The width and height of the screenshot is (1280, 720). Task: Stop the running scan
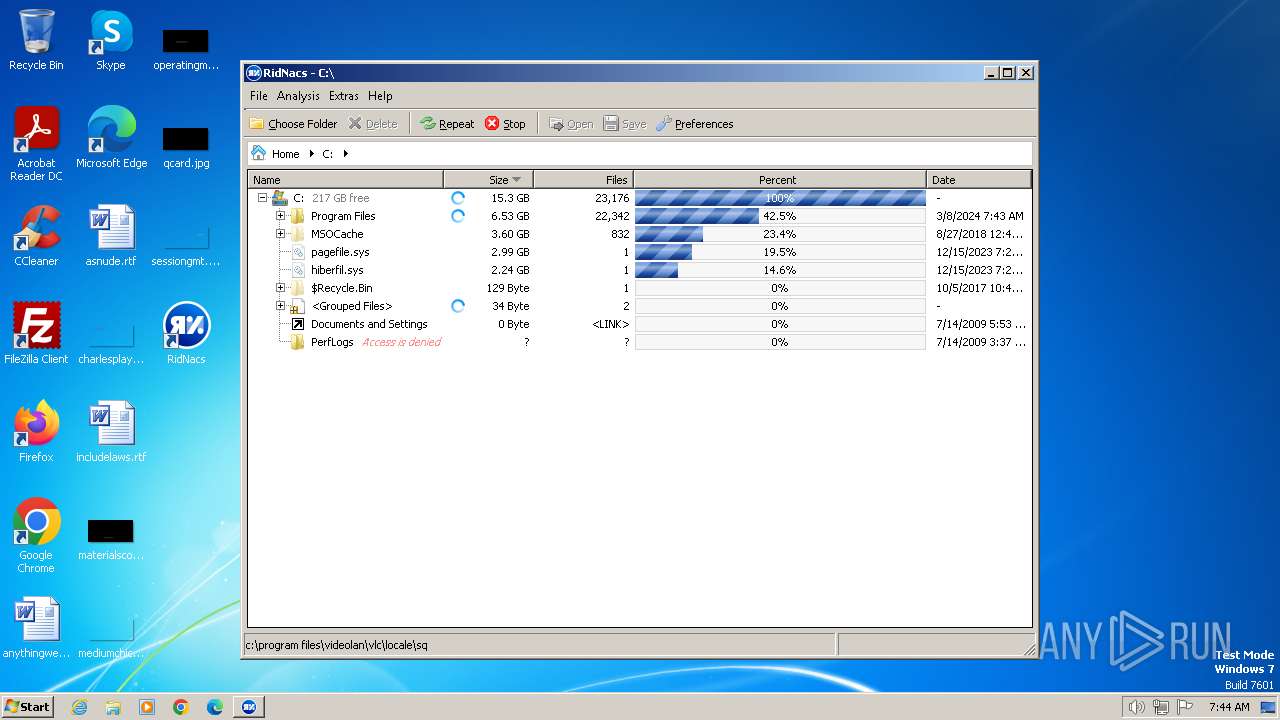pyautogui.click(x=505, y=124)
